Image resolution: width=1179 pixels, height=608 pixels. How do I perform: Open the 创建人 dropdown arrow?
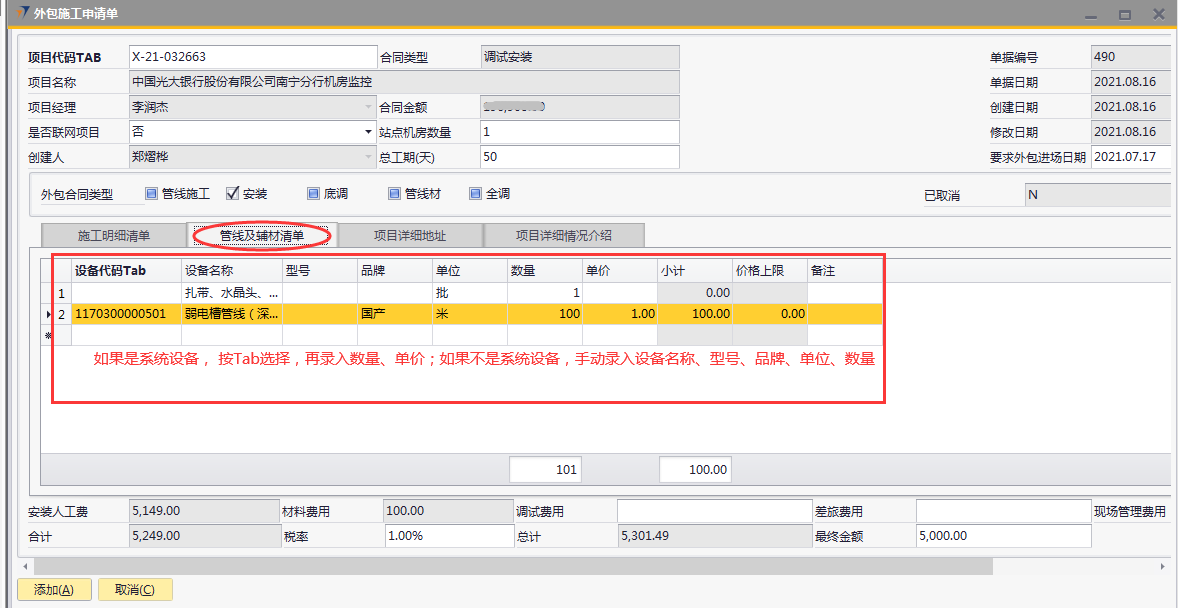pyautogui.click(x=367, y=157)
